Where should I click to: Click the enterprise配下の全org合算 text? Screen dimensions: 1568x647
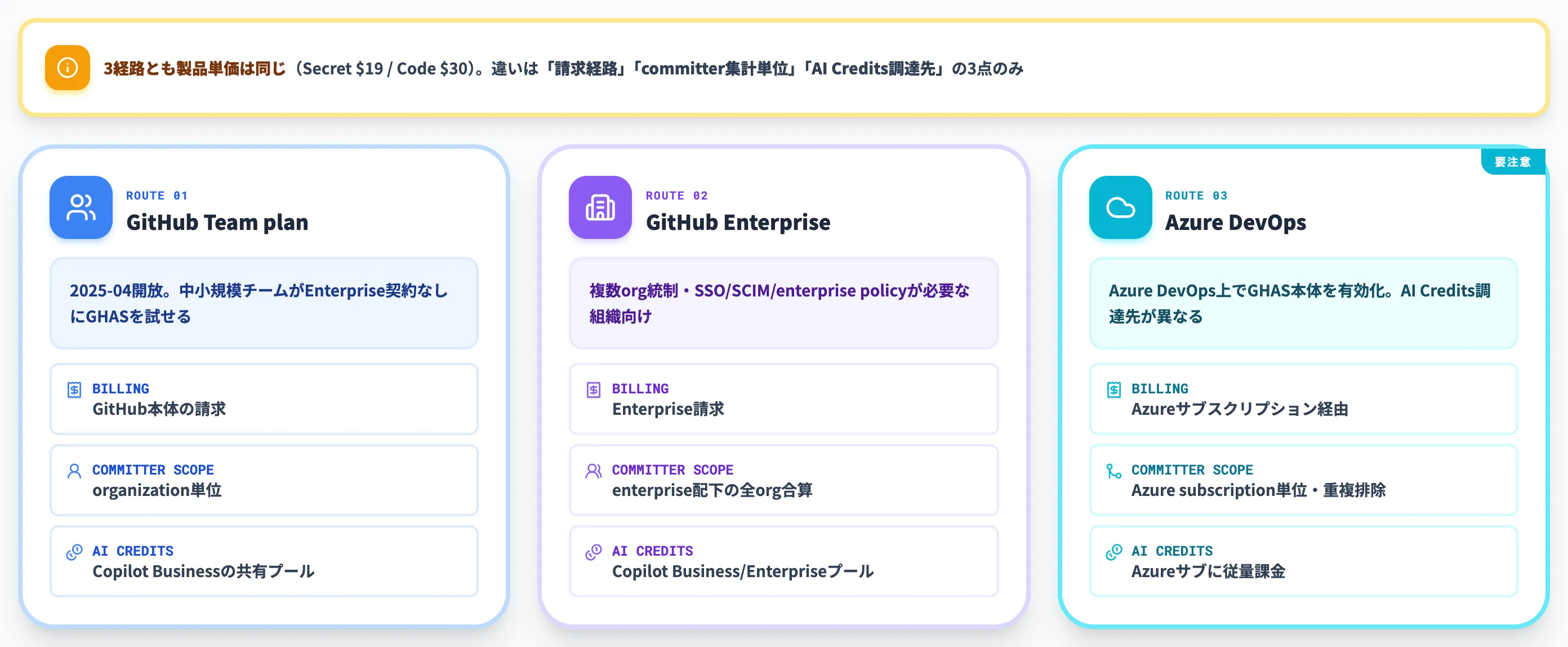coord(712,490)
